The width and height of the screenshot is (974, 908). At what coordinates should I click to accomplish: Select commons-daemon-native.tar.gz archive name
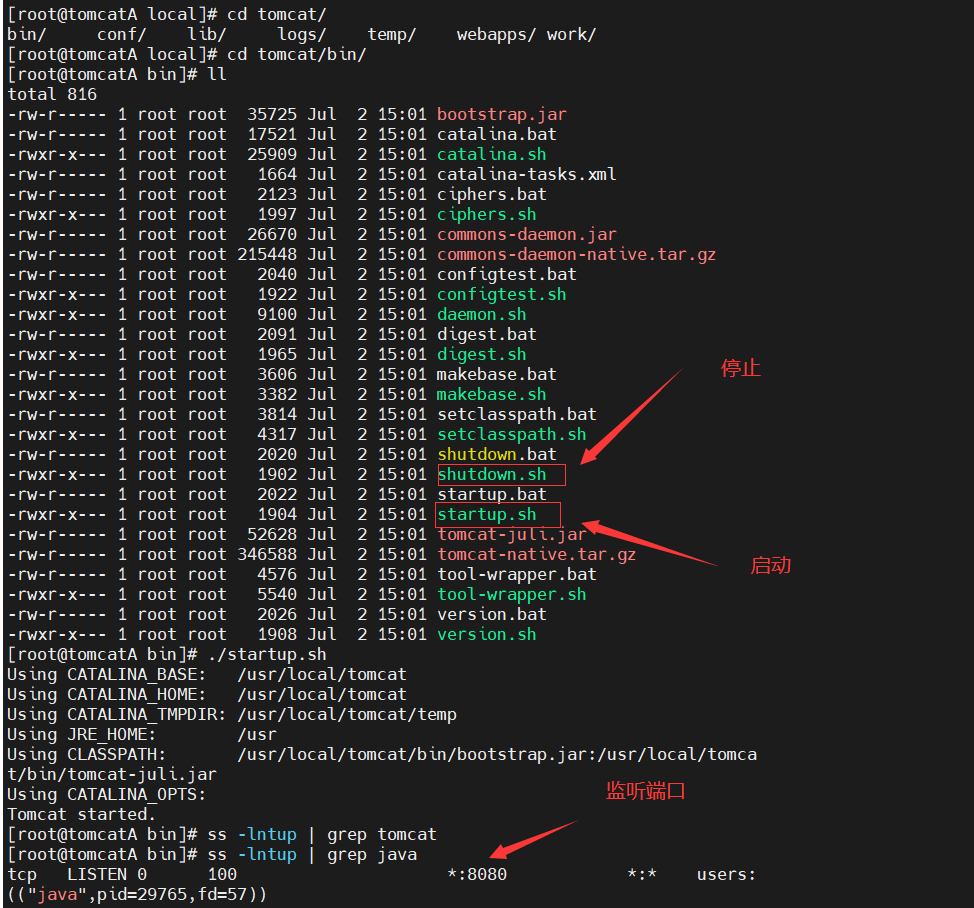pyautogui.click(x=576, y=255)
